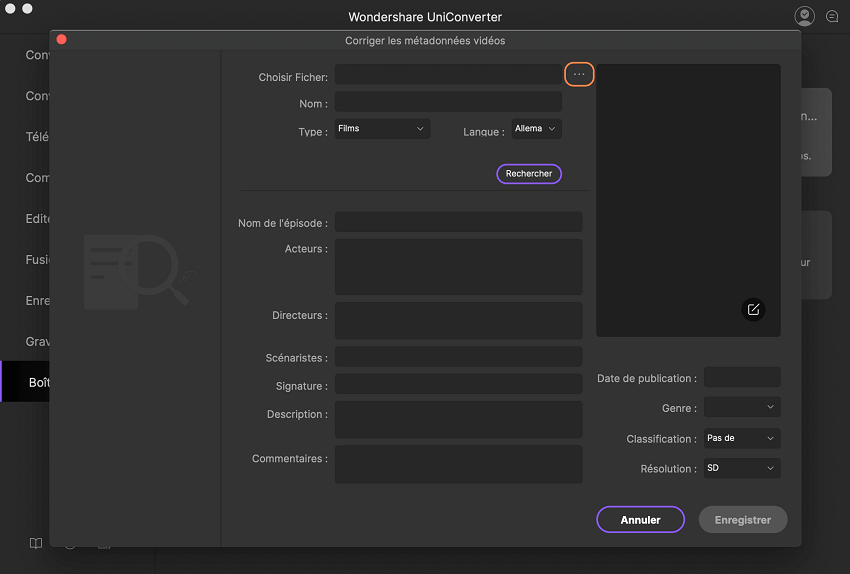Click the Signature input field
This screenshot has width=850, height=574.
[459, 384]
